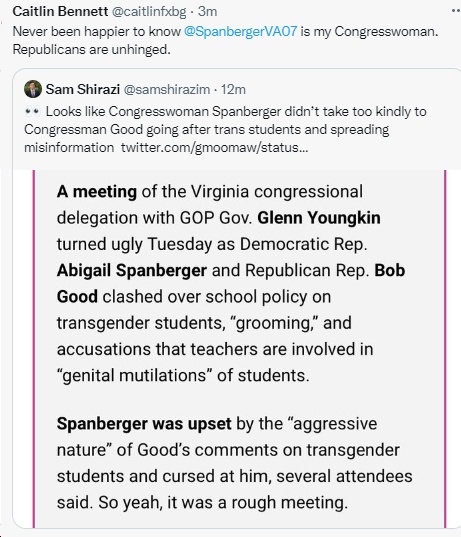Click the @caitlinfxbg handle

pos(149,11)
